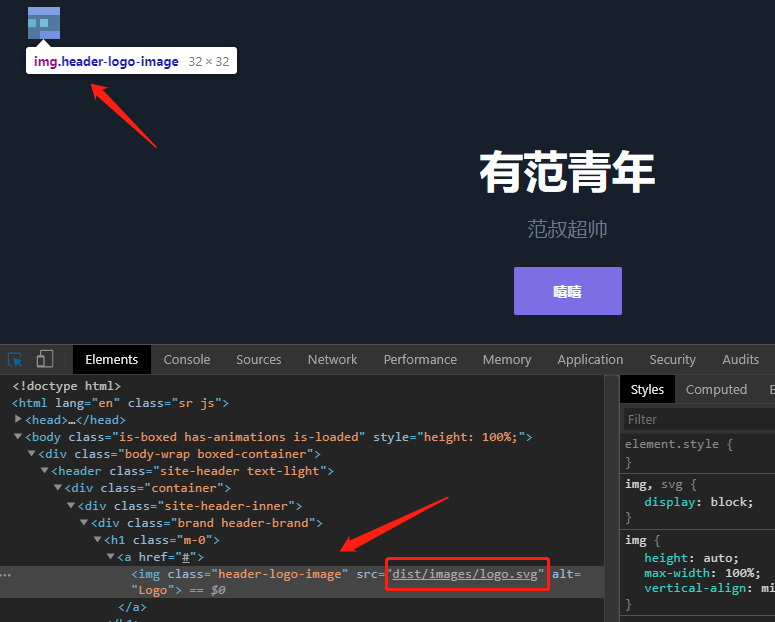Select the doctype html line
The image size is (775, 622).
(67, 386)
